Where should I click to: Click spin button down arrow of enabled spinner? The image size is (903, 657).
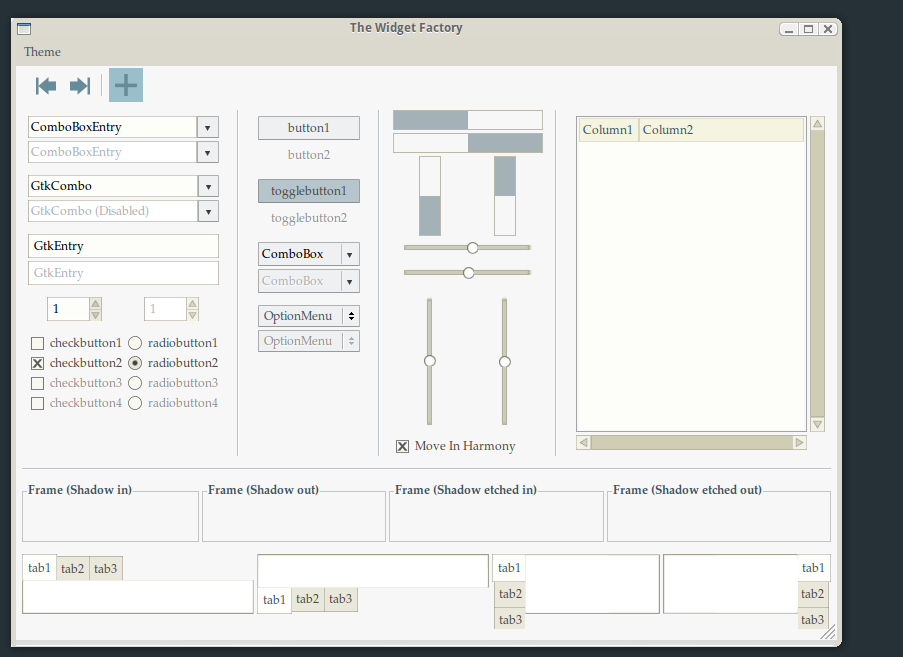(x=96, y=315)
